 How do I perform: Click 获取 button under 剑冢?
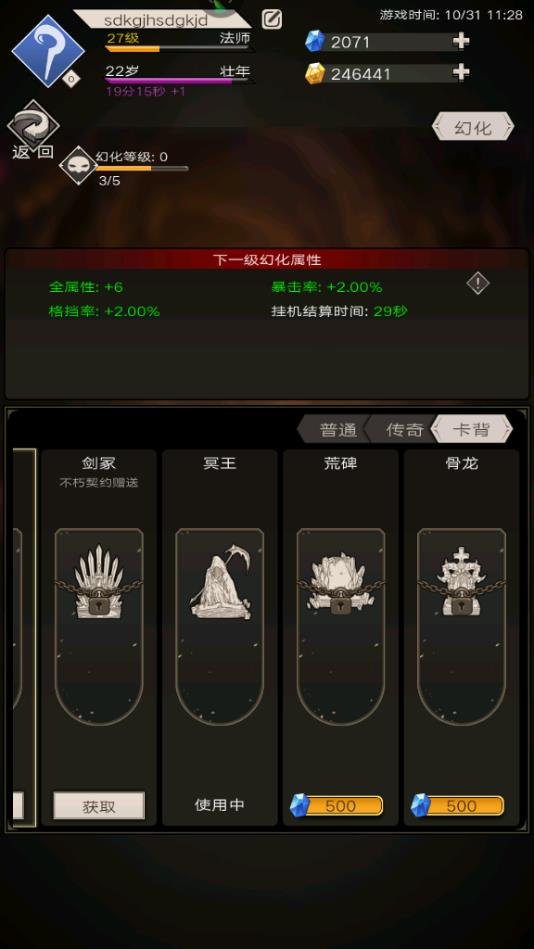coord(99,806)
